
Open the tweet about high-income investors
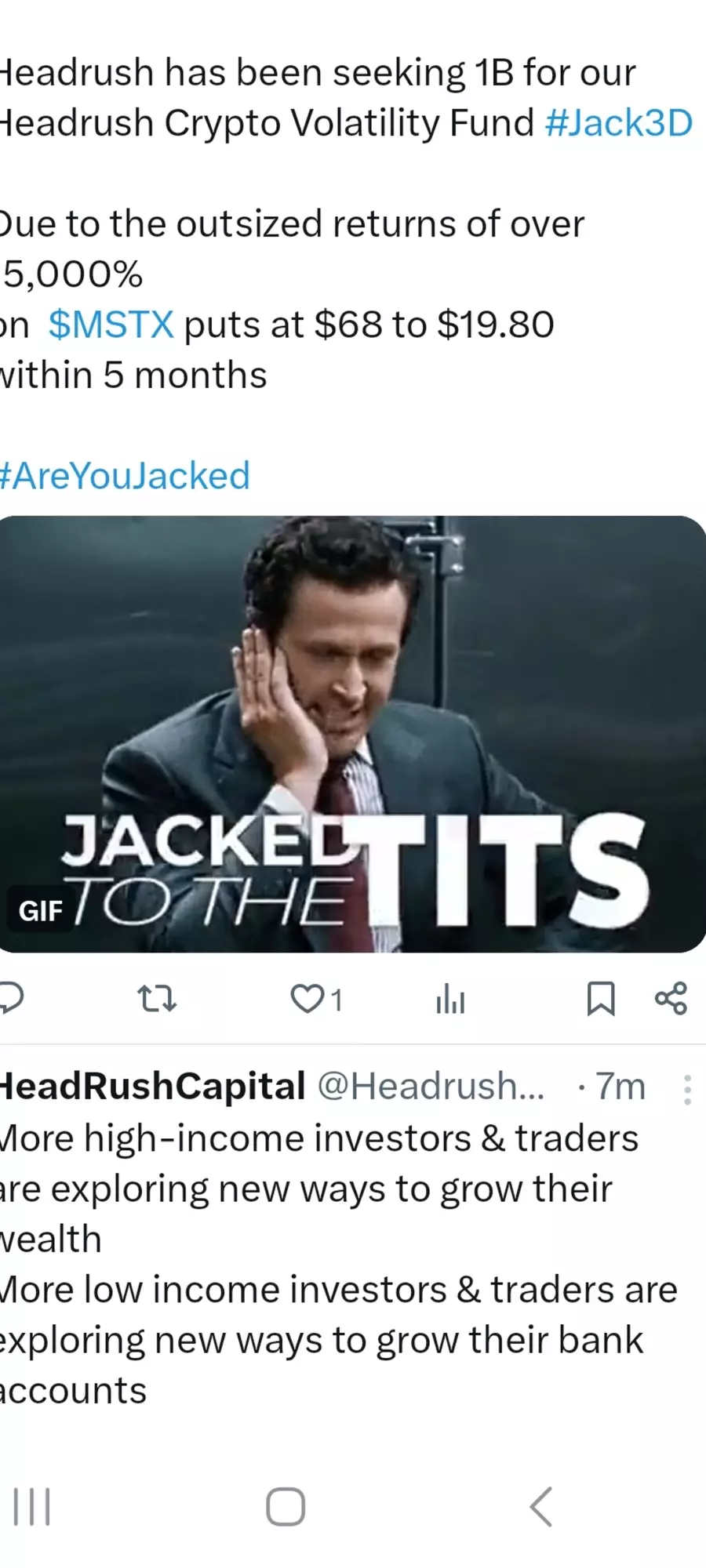click(337, 1265)
